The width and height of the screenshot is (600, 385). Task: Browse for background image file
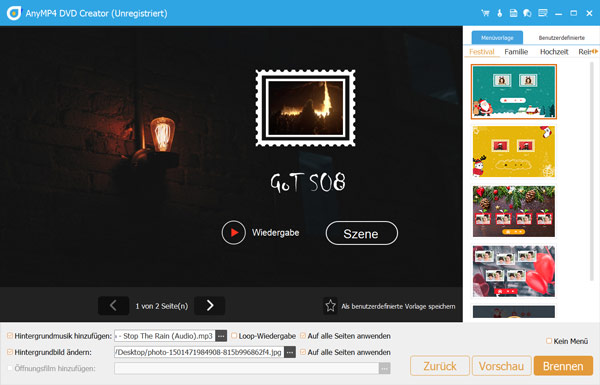click(290, 352)
